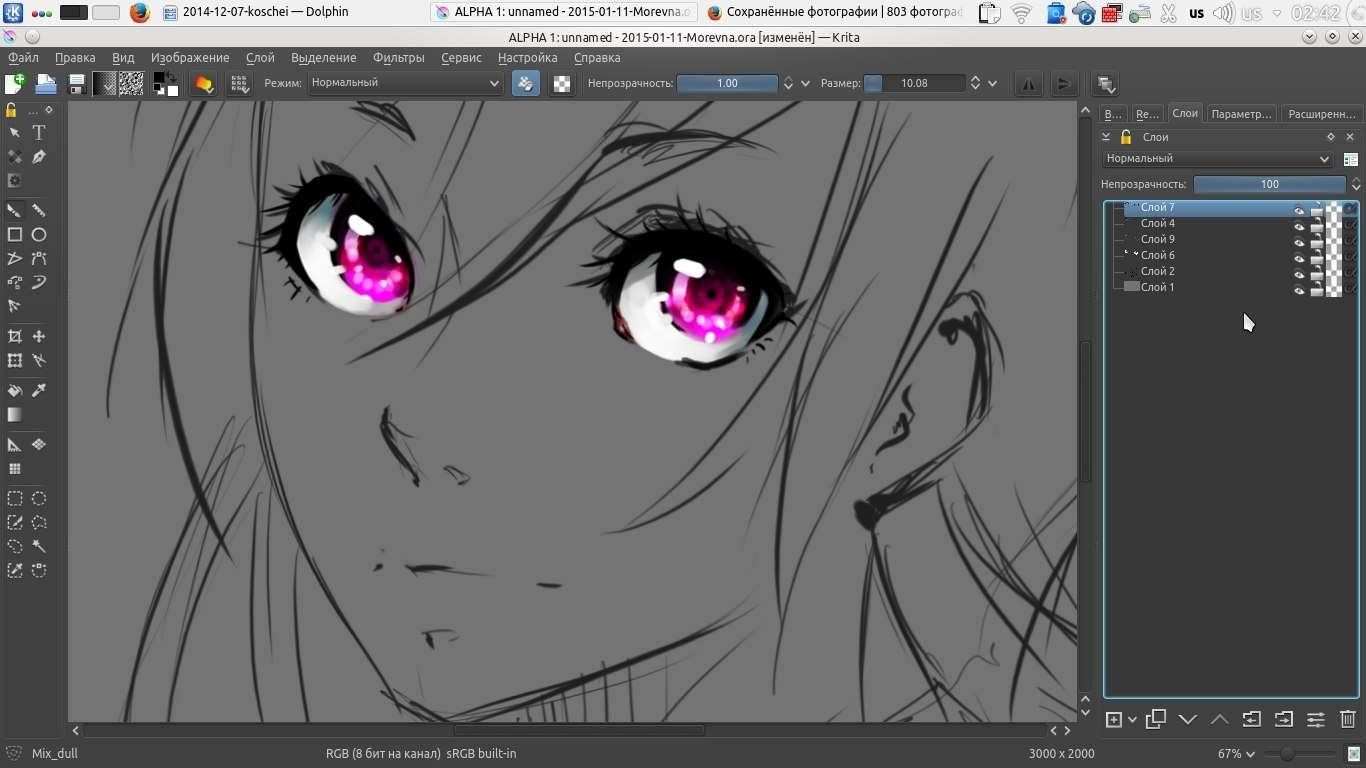Click the foreground/background color selector
Image resolution: width=1366 pixels, height=768 pixels.
(x=165, y=84)
